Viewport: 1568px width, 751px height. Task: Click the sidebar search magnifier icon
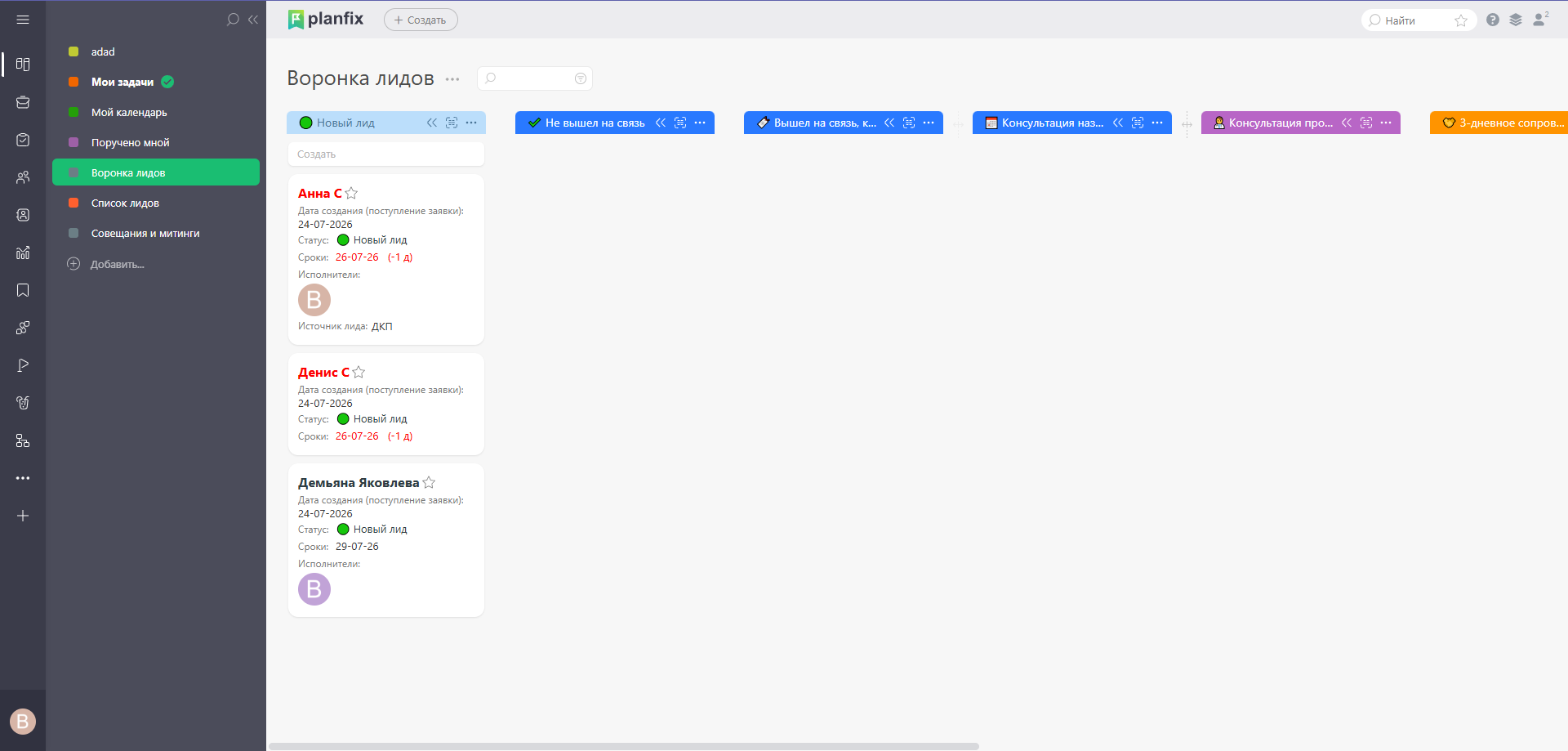pos(233,20)
